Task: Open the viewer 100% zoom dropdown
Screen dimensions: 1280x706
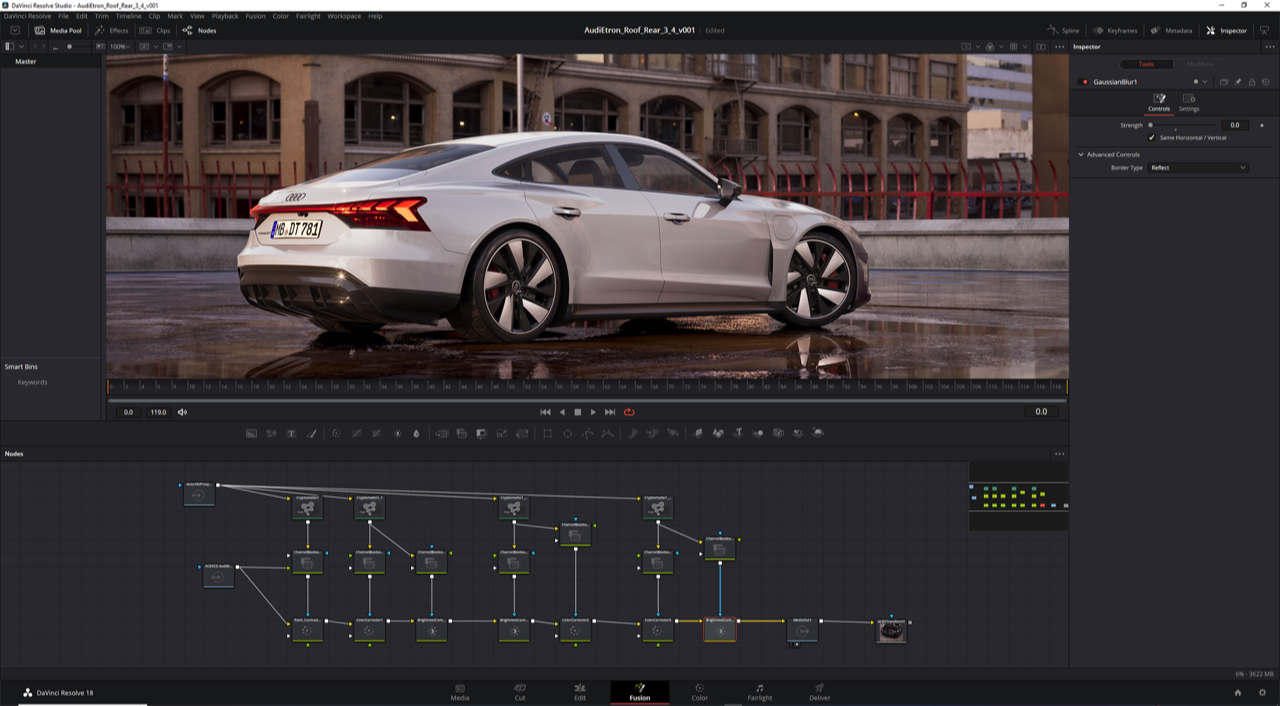Action: pos(118,46)
